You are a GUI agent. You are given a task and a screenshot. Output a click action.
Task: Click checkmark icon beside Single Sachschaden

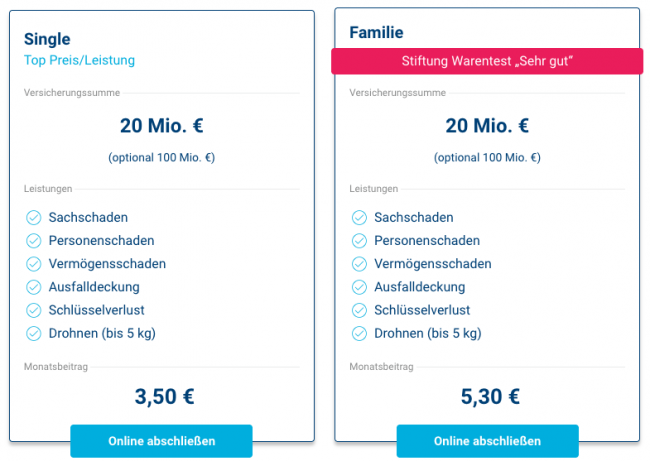pos(32,217)
